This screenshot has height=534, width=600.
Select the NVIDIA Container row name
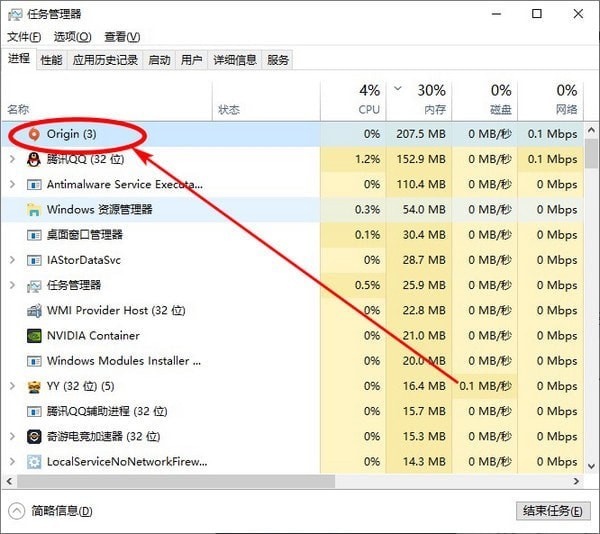click(x=93, y=336)
